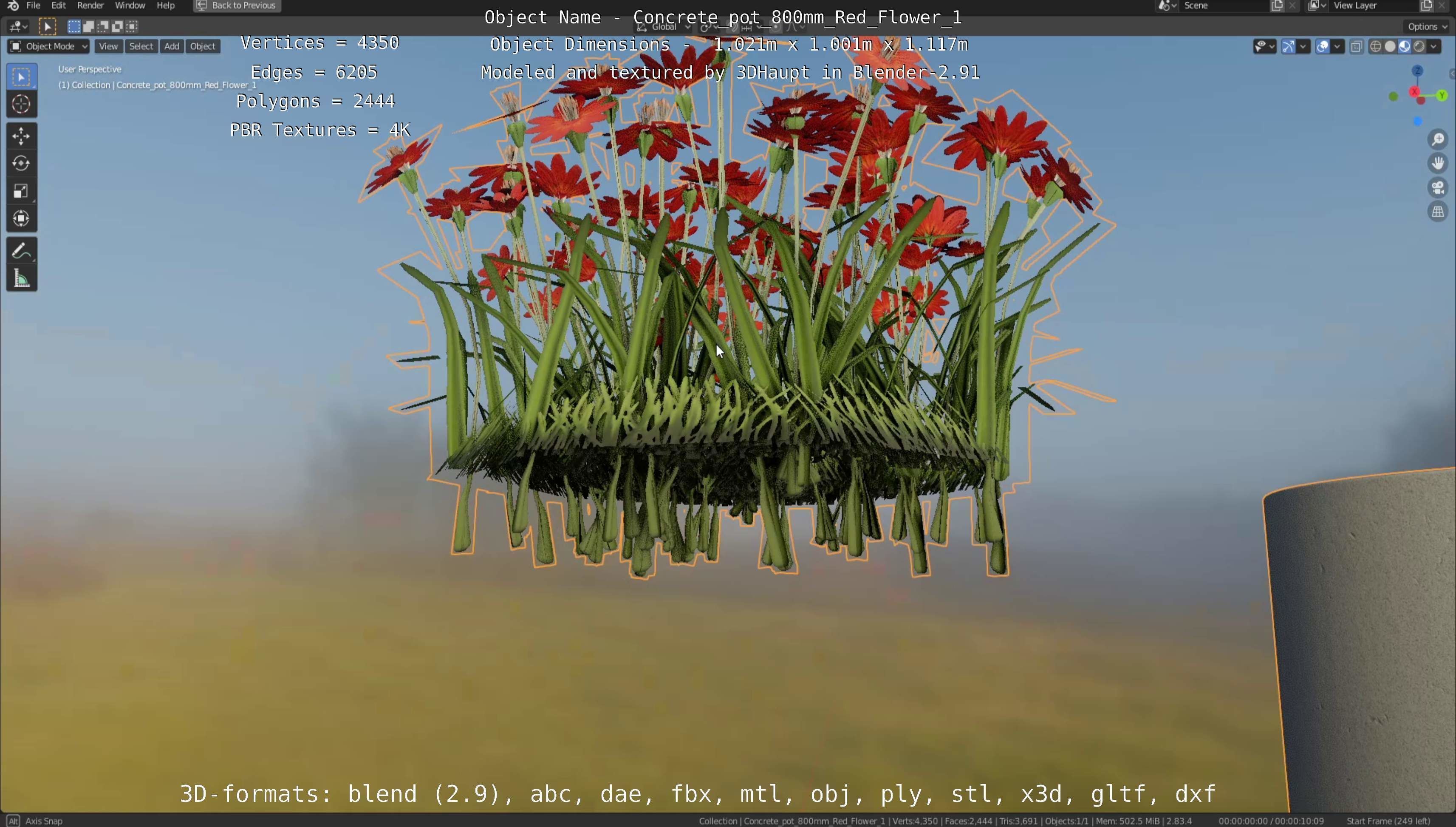Image resolution: width=1456 pixels, height=827 pixels.
Task: Switch to Solid viewport shading
Action: tap(1390, 47)
